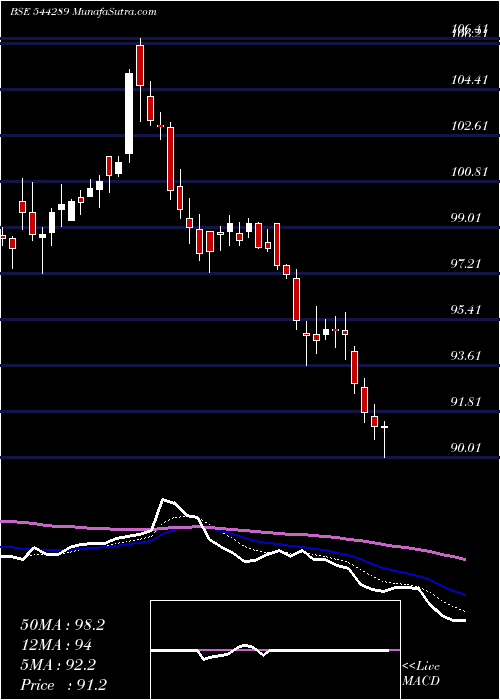Click the Price : 91.2 readout
This screenshot has height=700, width=500.
(x=63, y=685)
